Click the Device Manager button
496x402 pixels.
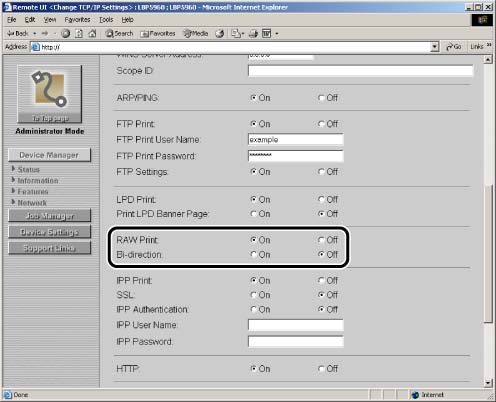point(49,155)
